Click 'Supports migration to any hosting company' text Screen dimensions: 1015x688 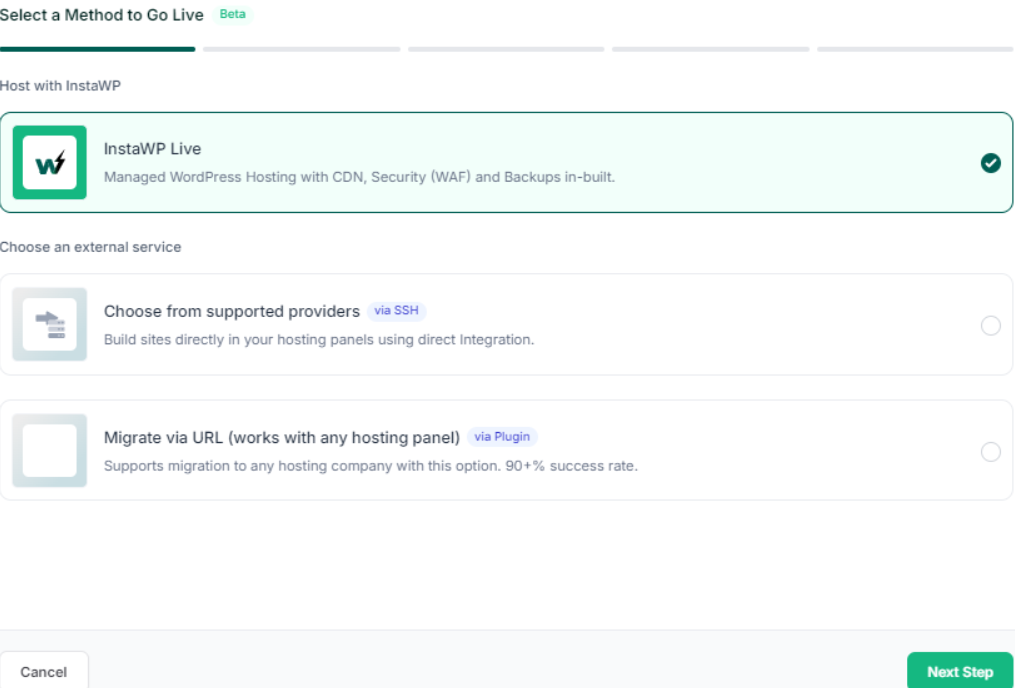tap(371, 465)
